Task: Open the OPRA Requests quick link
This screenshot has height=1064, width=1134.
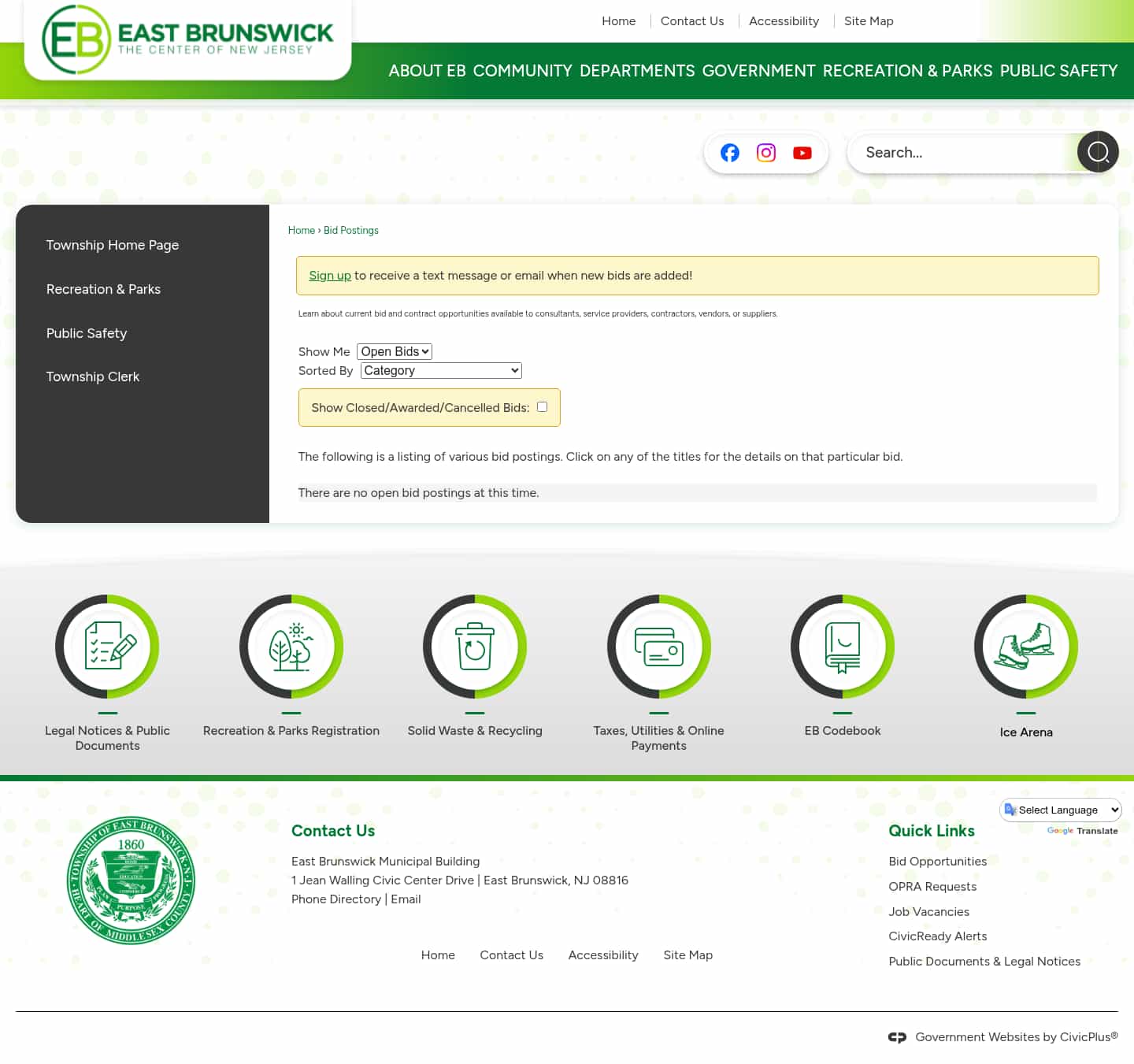Action: coord(932,887)
